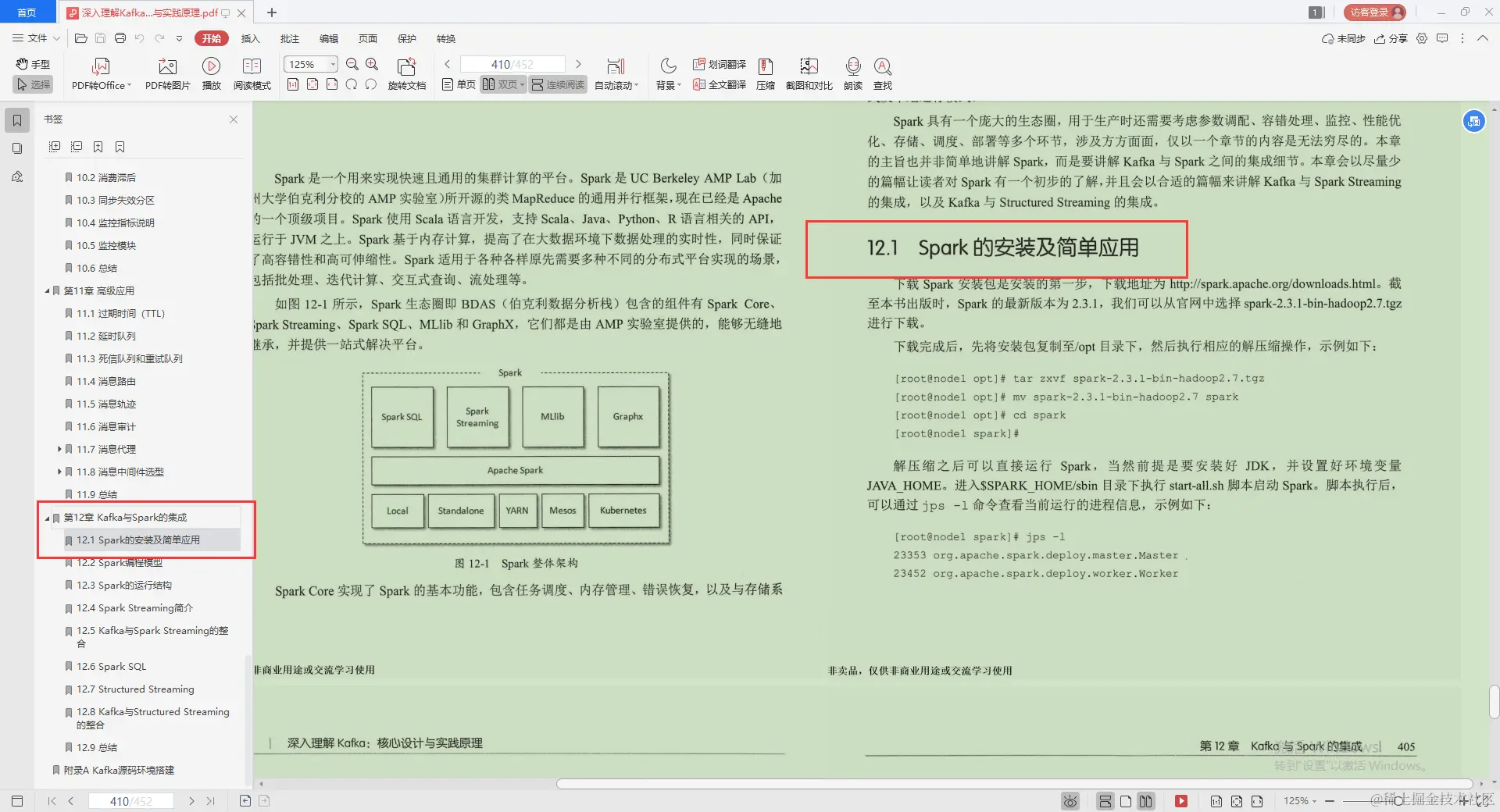Screen dimensions: 1500x812
Task: Collapse the 第11章 高级篇 bookmark chapter
Action: pos(47,290)
